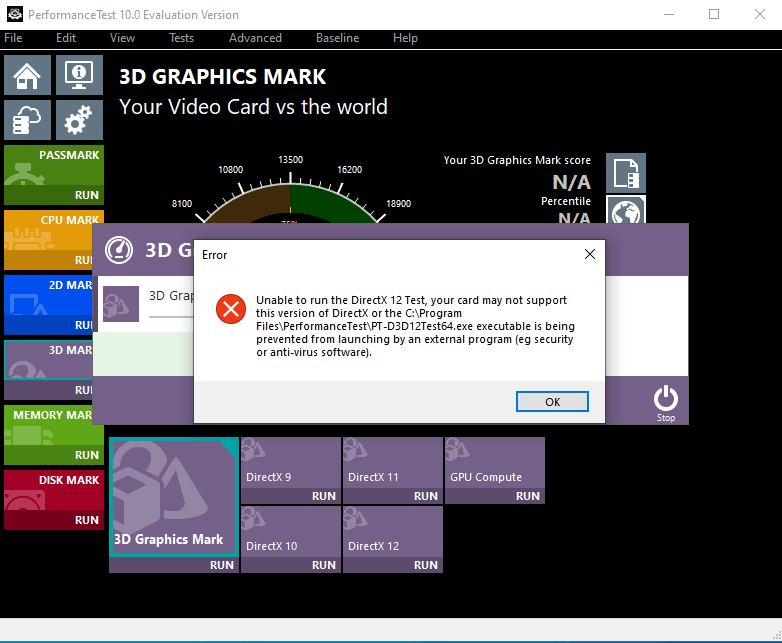782x643 pixels.
Task: Open the gears preferences icon
Action: click(x=79, y=120)
